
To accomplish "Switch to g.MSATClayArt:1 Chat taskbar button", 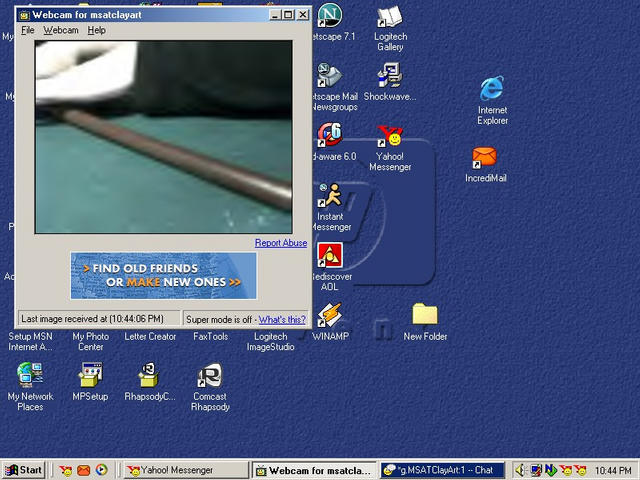I will (x=443, y=470).
